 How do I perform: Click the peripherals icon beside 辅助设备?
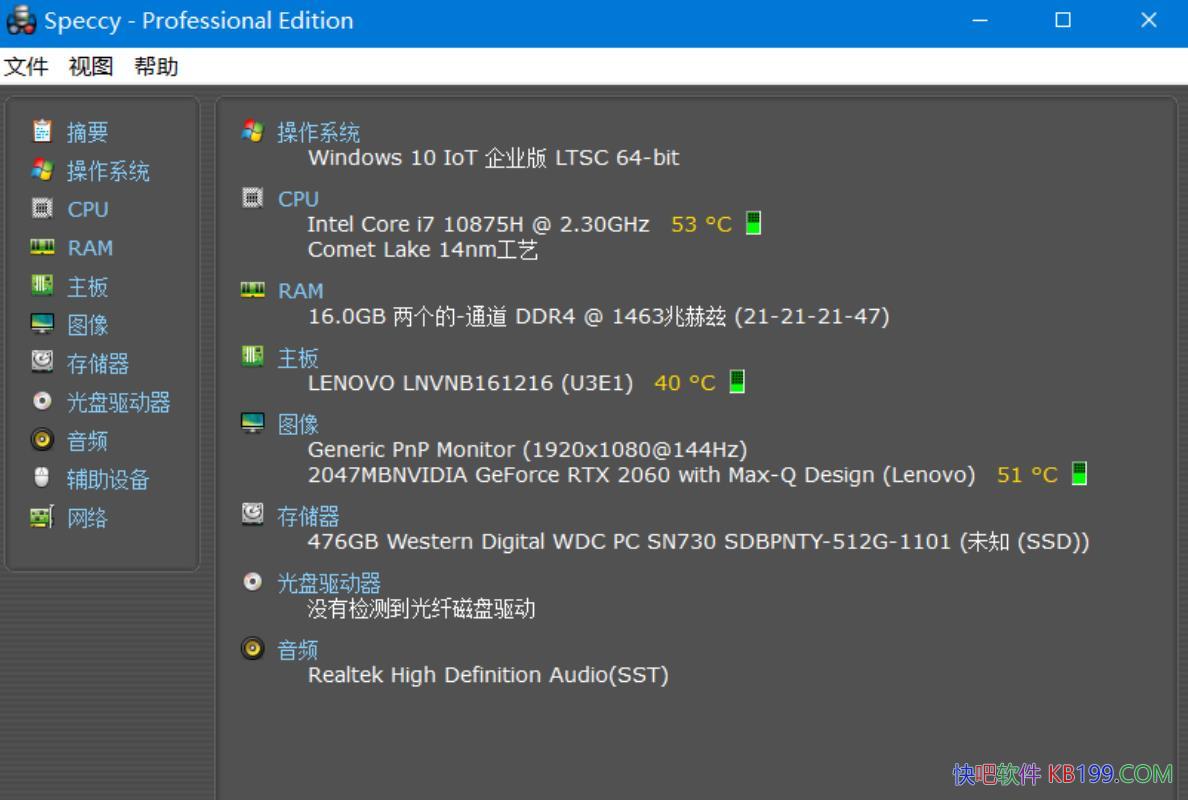(x=43, y=478)
